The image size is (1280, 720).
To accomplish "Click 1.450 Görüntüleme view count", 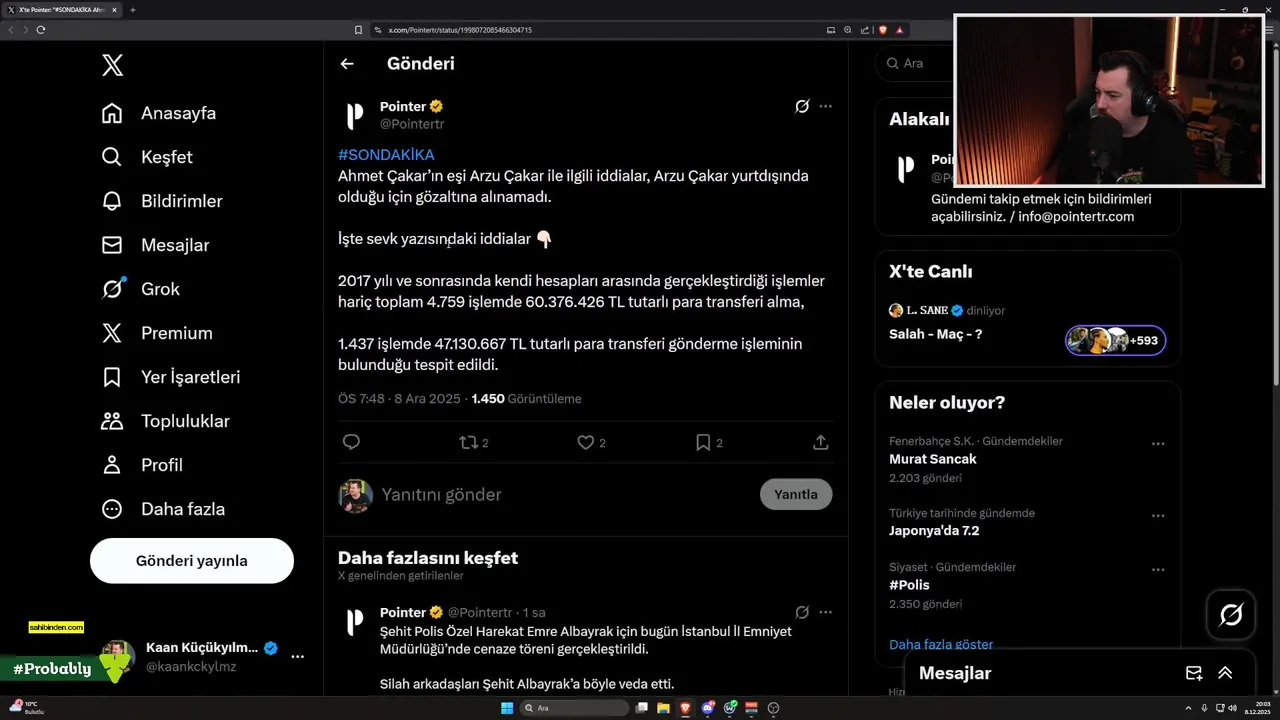I will 526,398.
